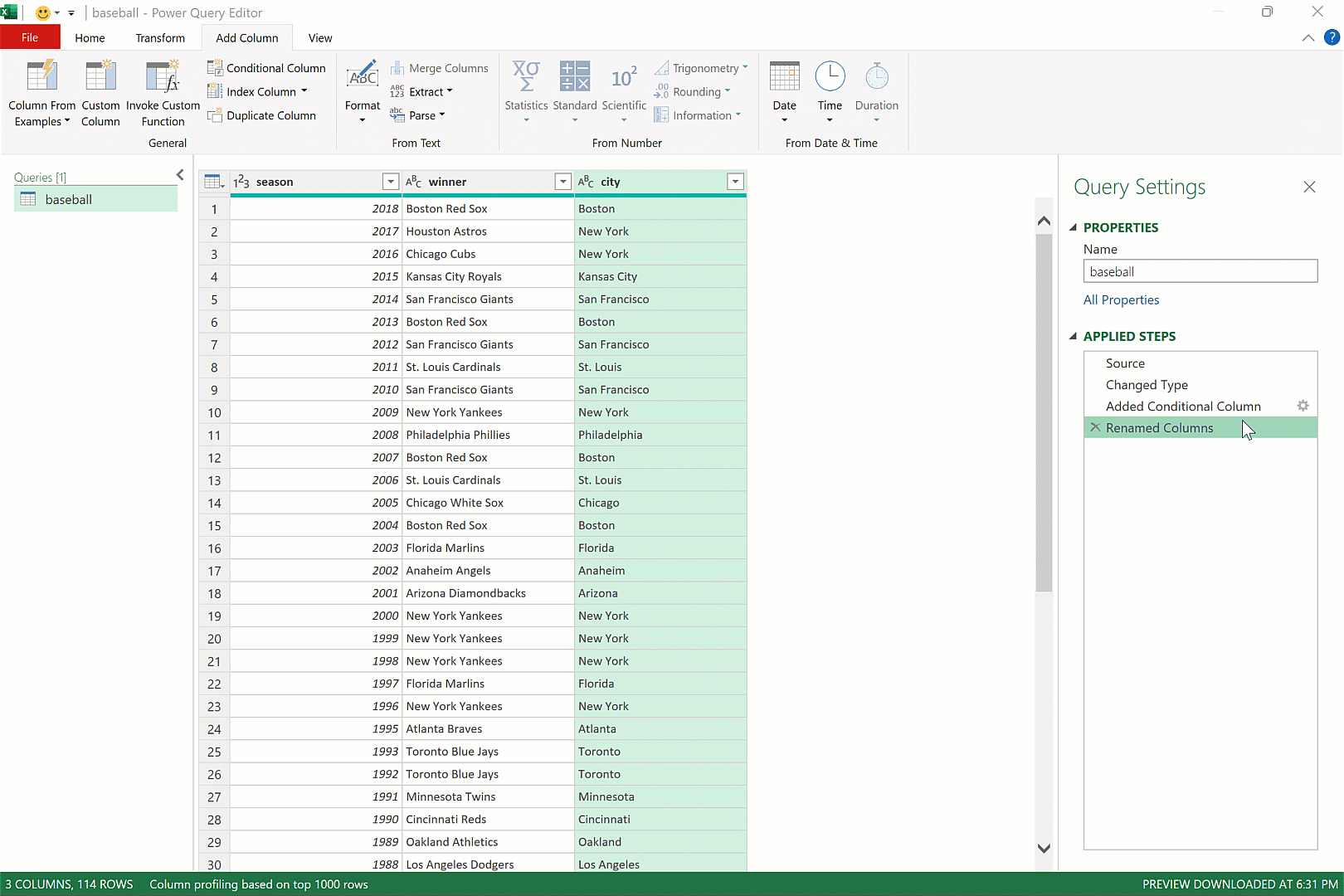
Task: Open the Format text tool
Action: pos(363,91)
